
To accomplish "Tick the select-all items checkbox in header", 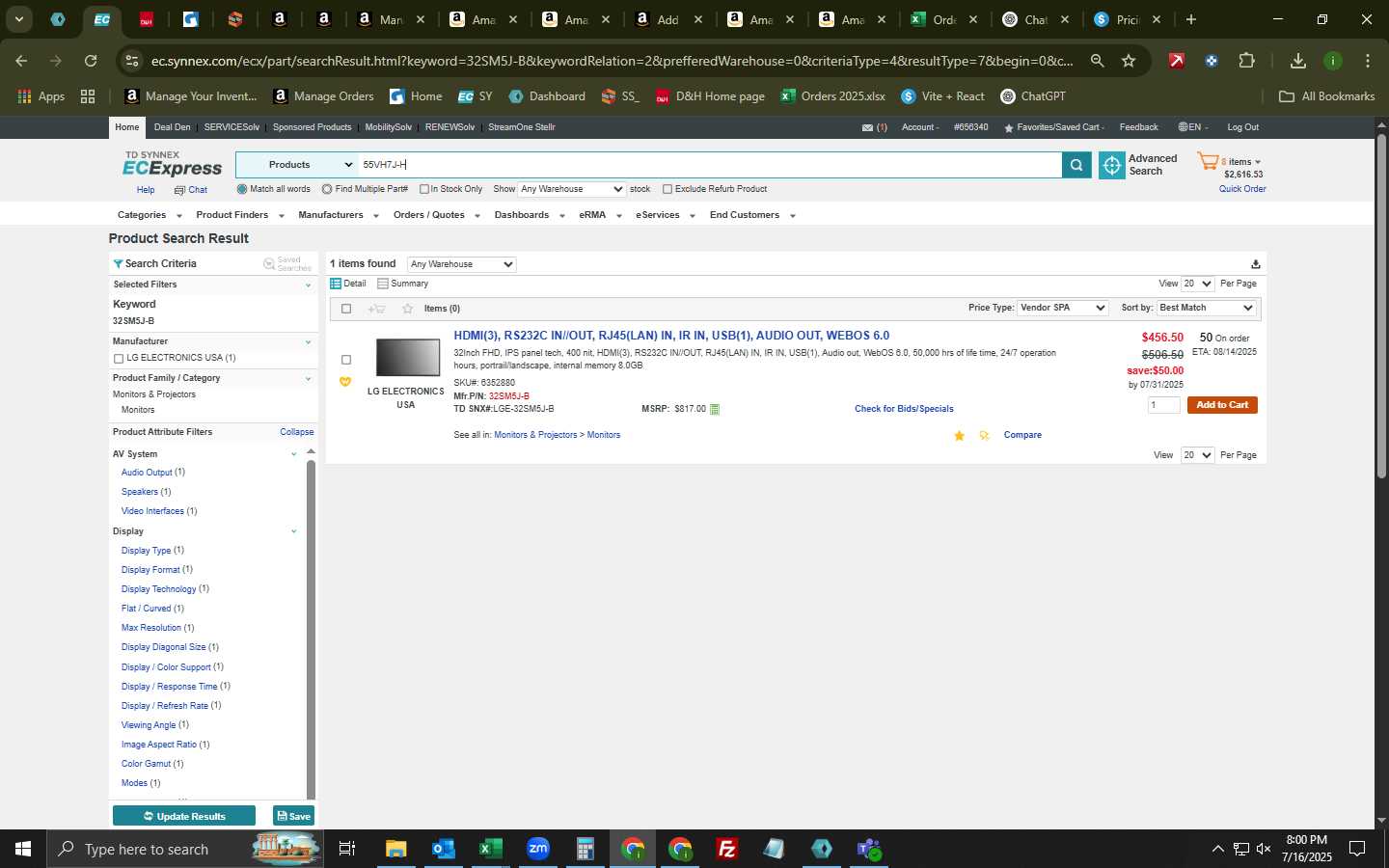I will (346, 309).
